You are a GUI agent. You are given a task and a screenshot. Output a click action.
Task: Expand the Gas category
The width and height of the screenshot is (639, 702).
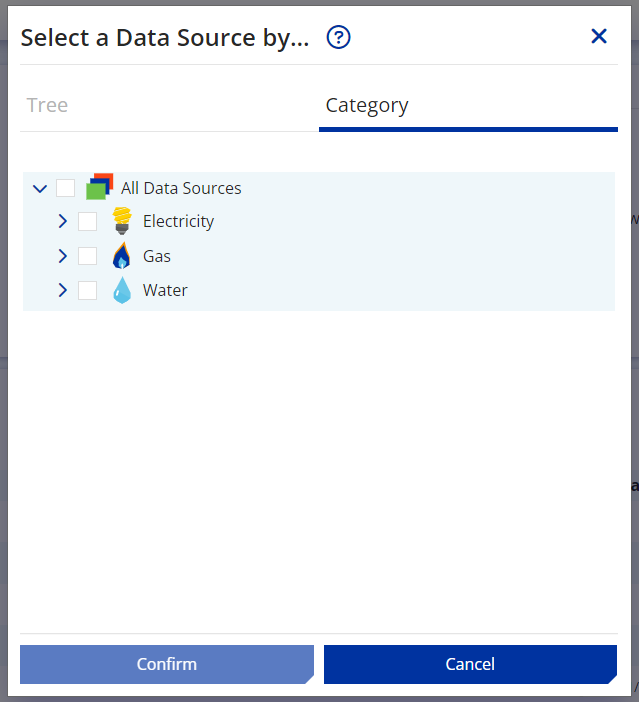point(62,256)
